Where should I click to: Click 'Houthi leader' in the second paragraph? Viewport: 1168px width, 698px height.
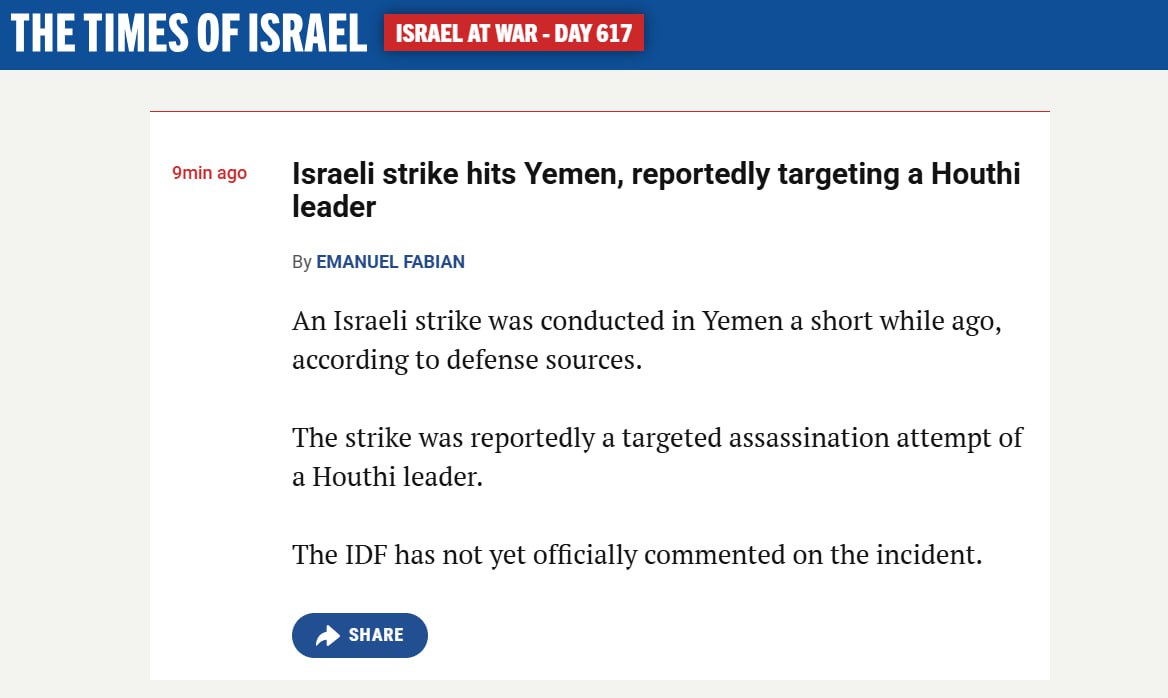pyautogui.click(x=397, y=477)
